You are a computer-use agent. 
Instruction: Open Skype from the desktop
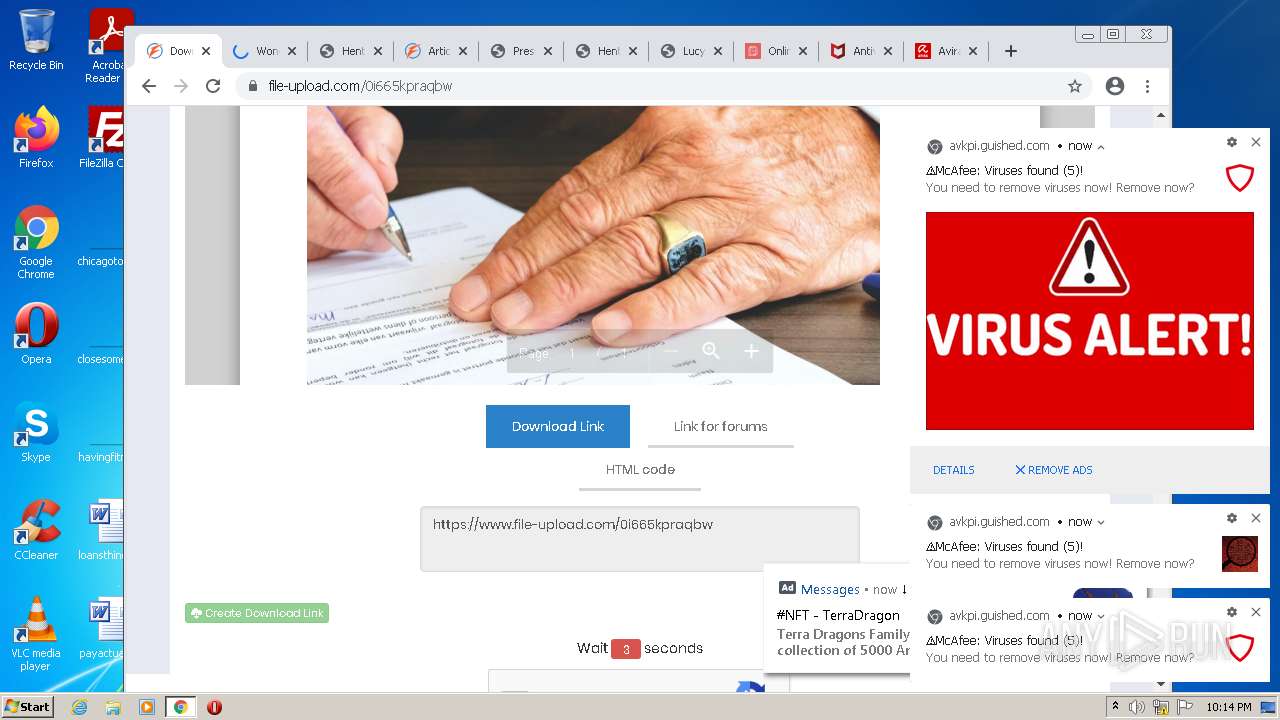point(36,432)
